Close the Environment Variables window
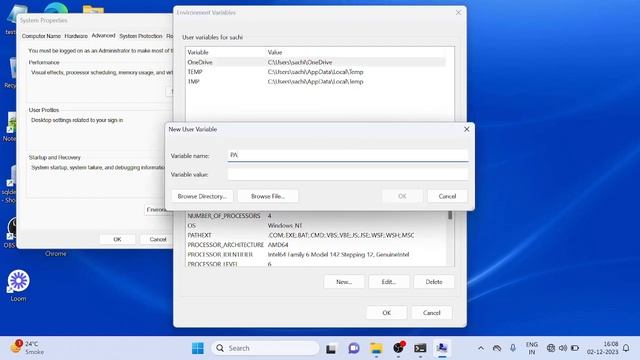The width and height of the screenshot is (640, 360). (x=458, y=13)
